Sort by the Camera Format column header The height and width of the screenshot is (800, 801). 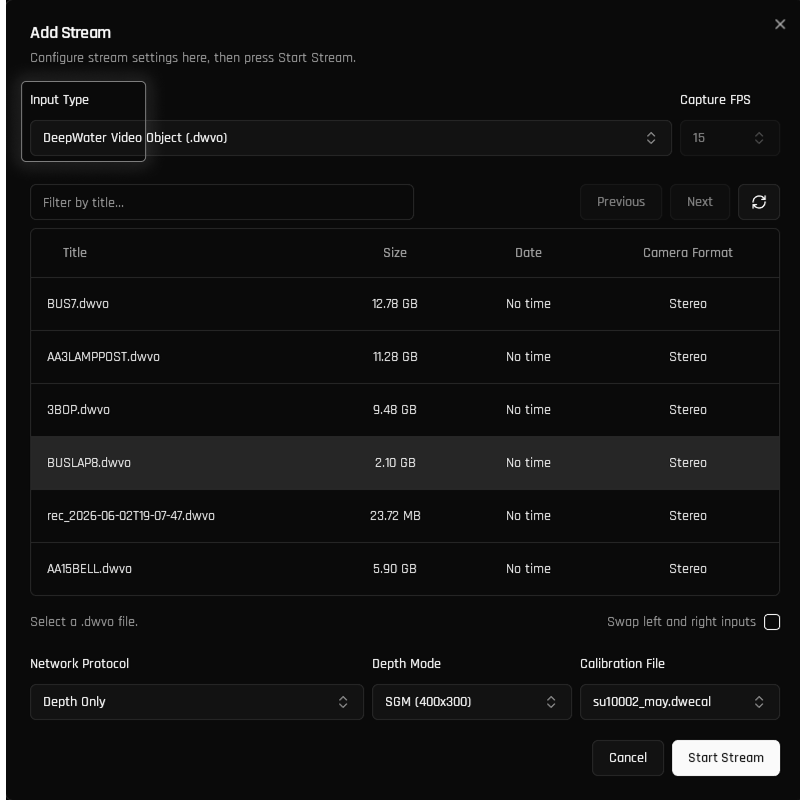[x=688, y=253]
